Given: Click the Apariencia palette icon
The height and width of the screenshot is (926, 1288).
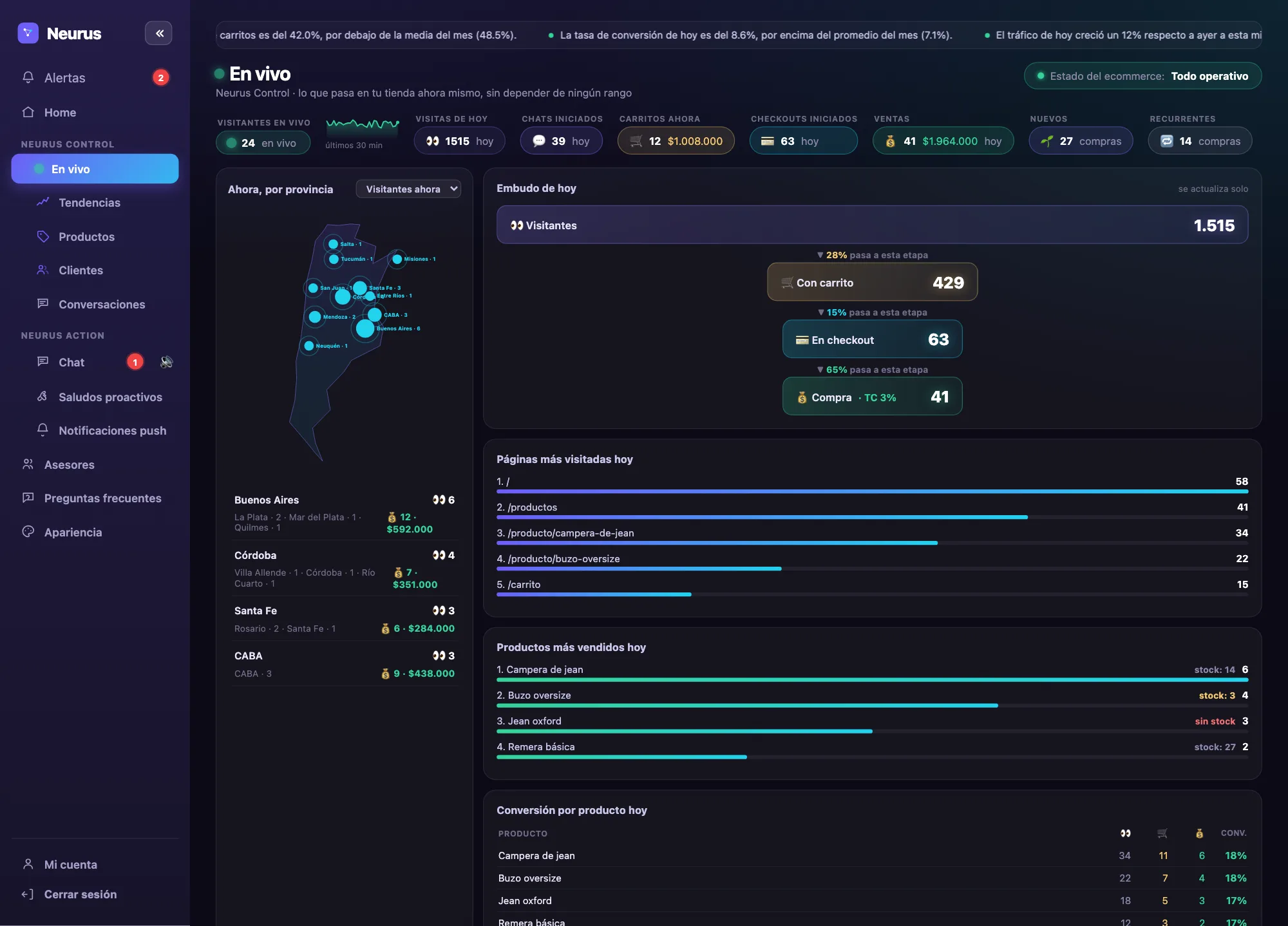Looking at the screenshot, I should pyautogui.click(x=28, y=532).
